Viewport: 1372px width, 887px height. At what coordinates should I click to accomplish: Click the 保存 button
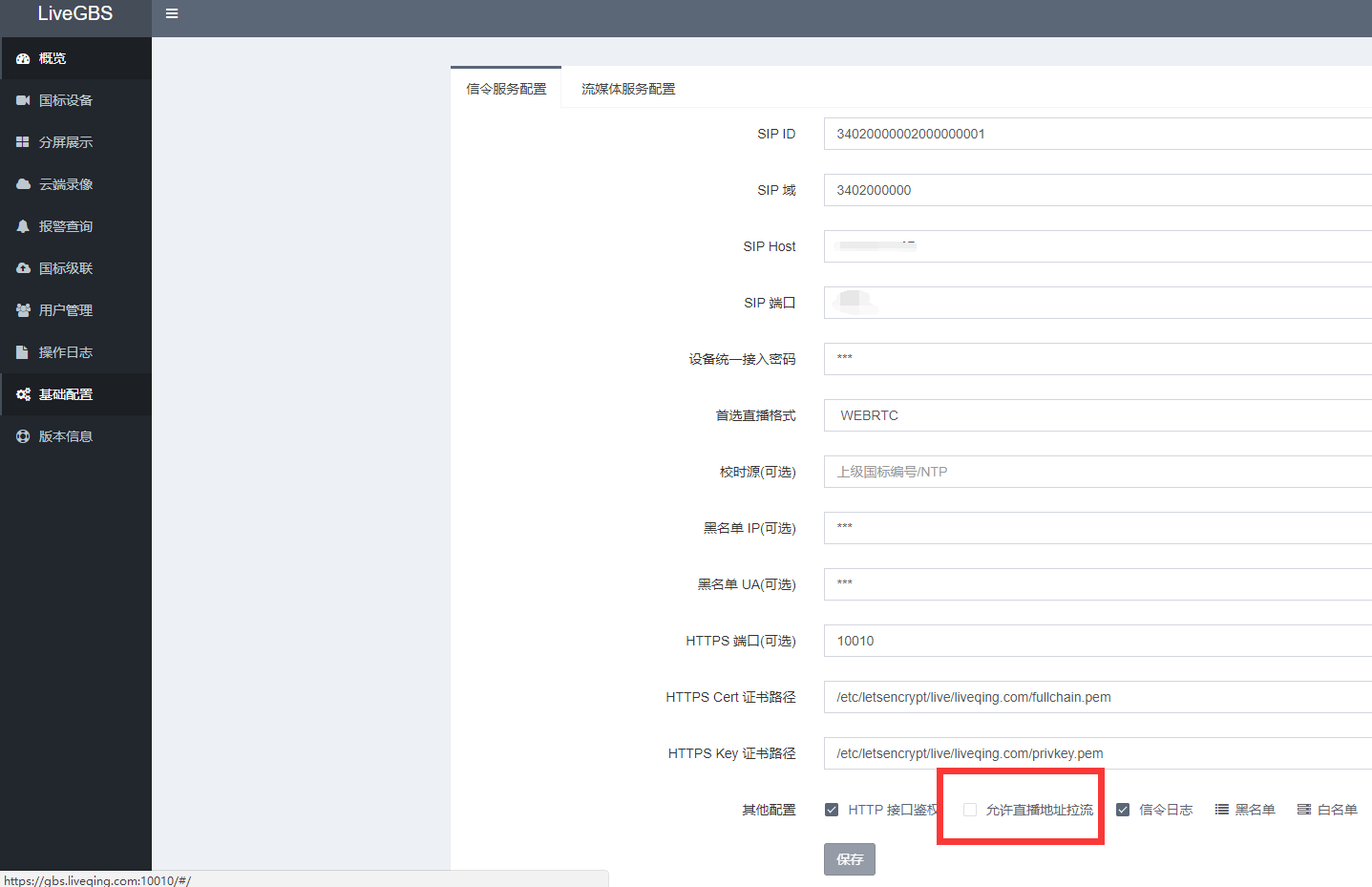pyautogui.click(x=850, y=859)
